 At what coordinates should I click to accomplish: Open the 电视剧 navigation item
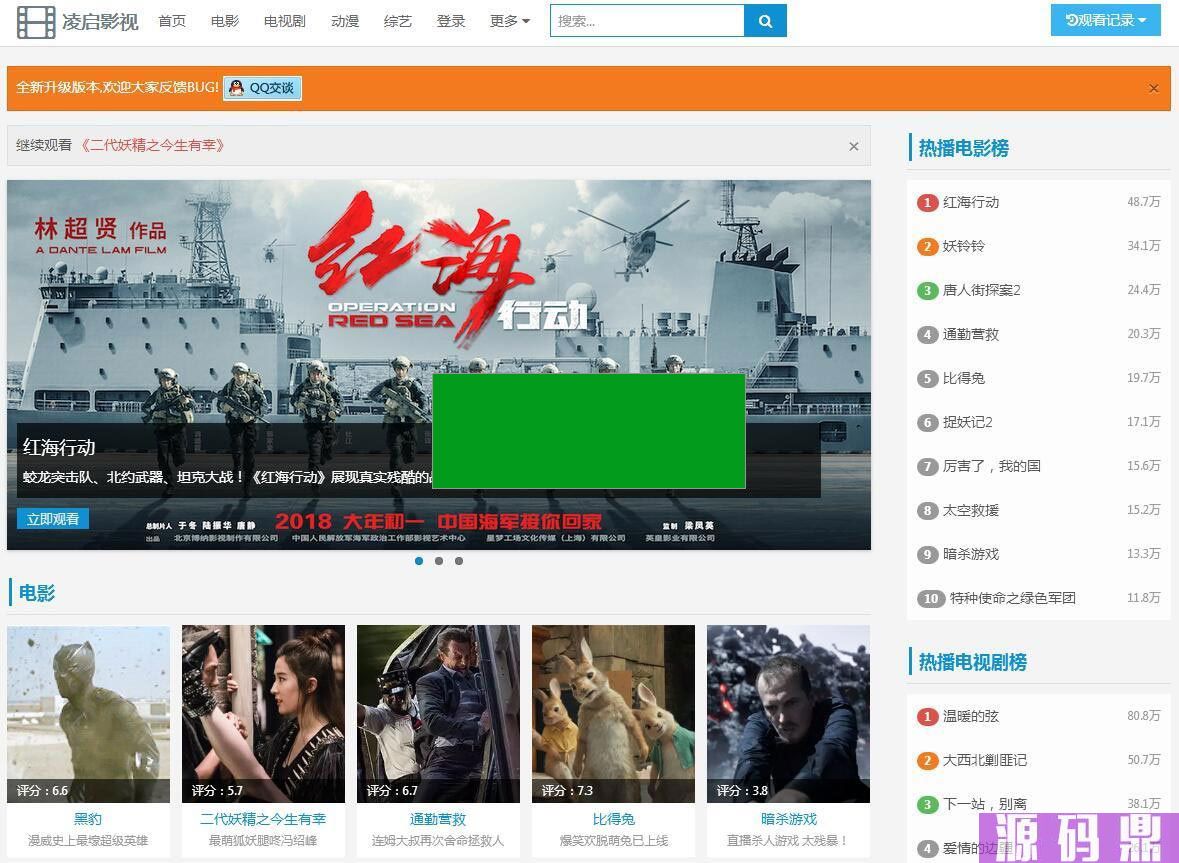(285, 21)
